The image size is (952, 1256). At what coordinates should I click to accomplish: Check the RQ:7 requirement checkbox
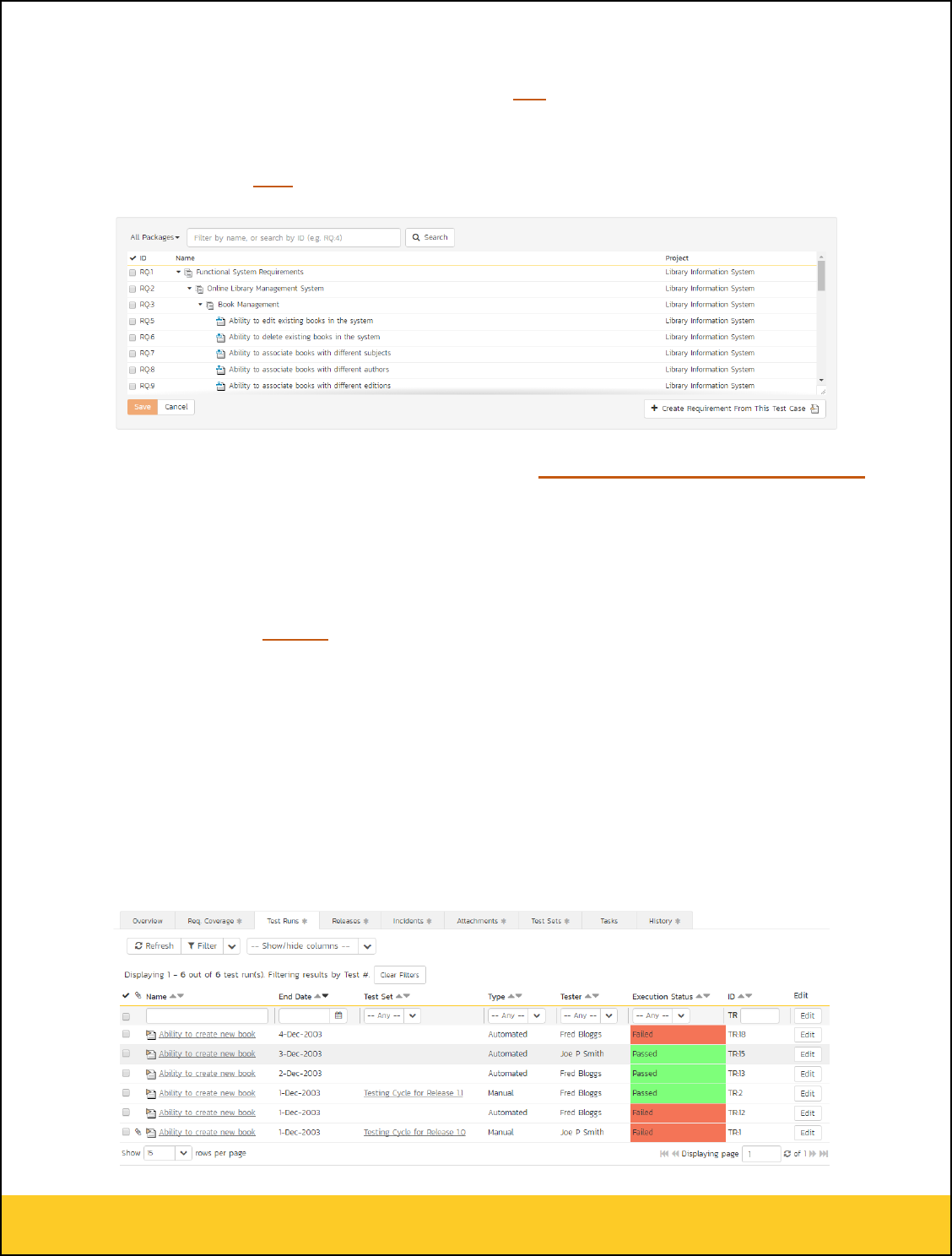pyautogui.click(x=133, y=354)
